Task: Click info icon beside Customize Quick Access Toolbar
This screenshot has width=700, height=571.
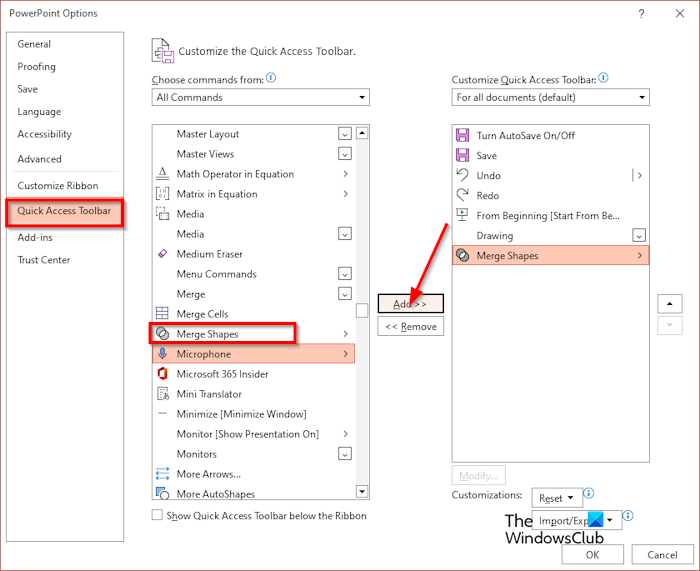Action: point(603,78)
